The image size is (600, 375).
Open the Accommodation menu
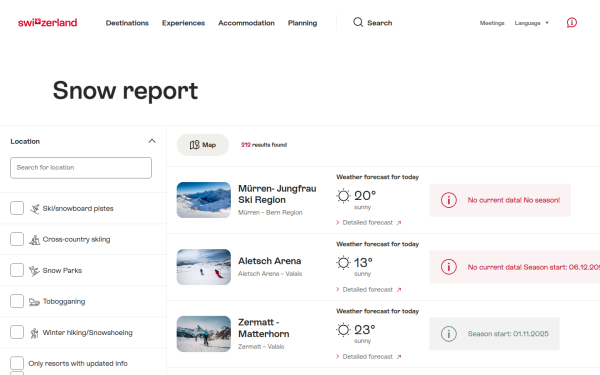pyautogui.click(x=246, y=23)
